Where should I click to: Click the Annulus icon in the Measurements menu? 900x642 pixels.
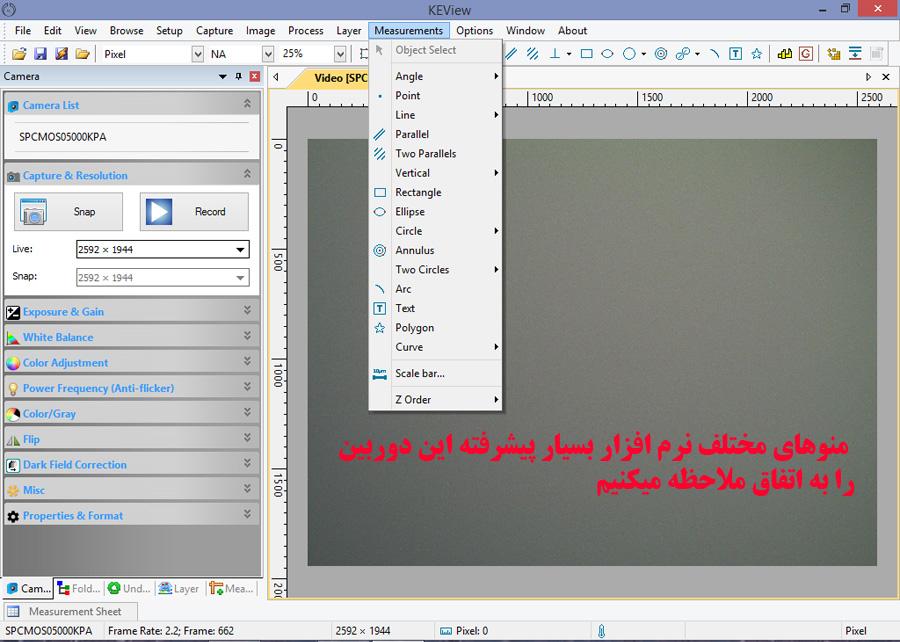[x=379, y=250]
